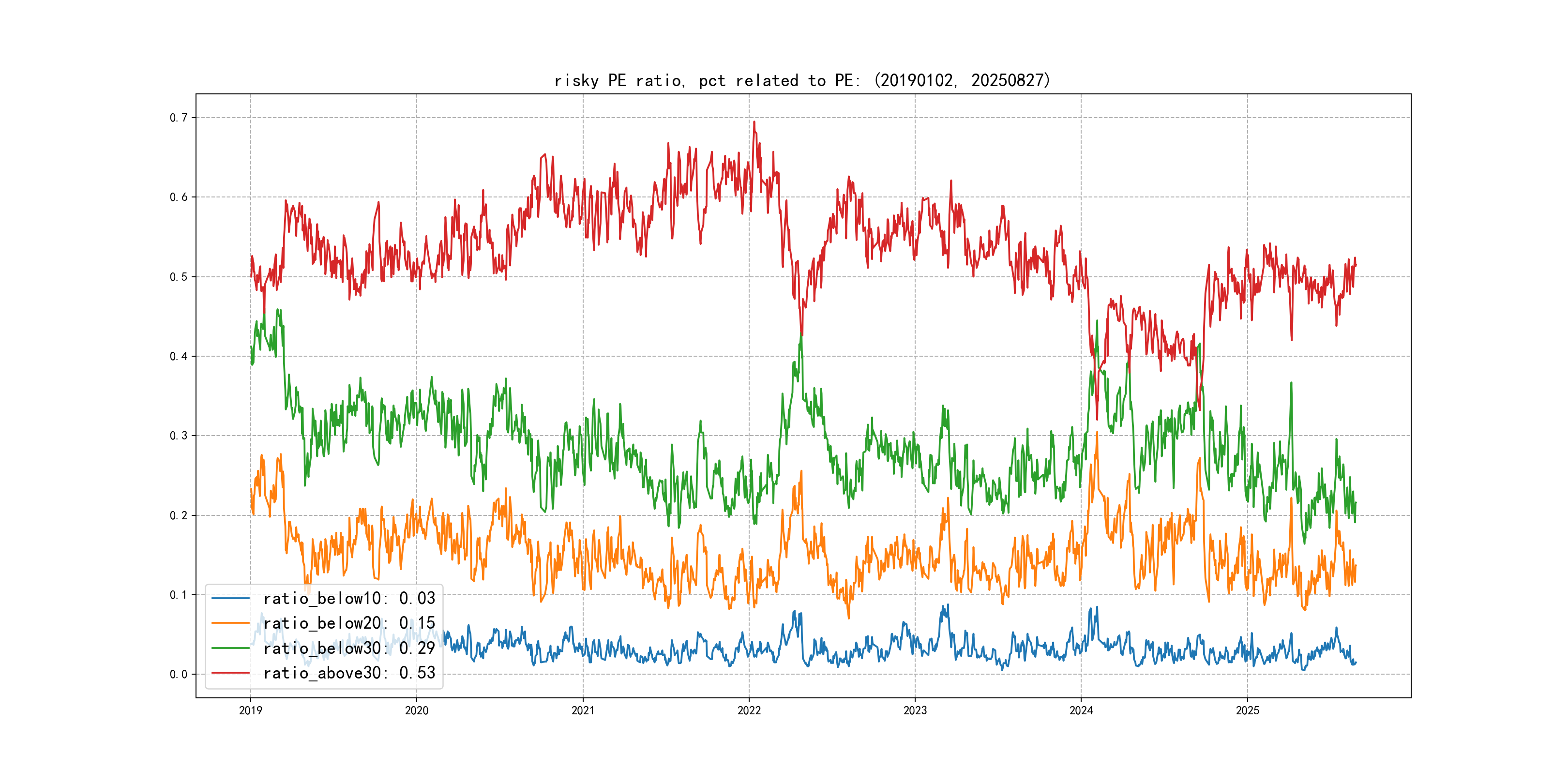Click the 2024 x-axis tick label
1568x784 pixels.
click(1081, 710)
